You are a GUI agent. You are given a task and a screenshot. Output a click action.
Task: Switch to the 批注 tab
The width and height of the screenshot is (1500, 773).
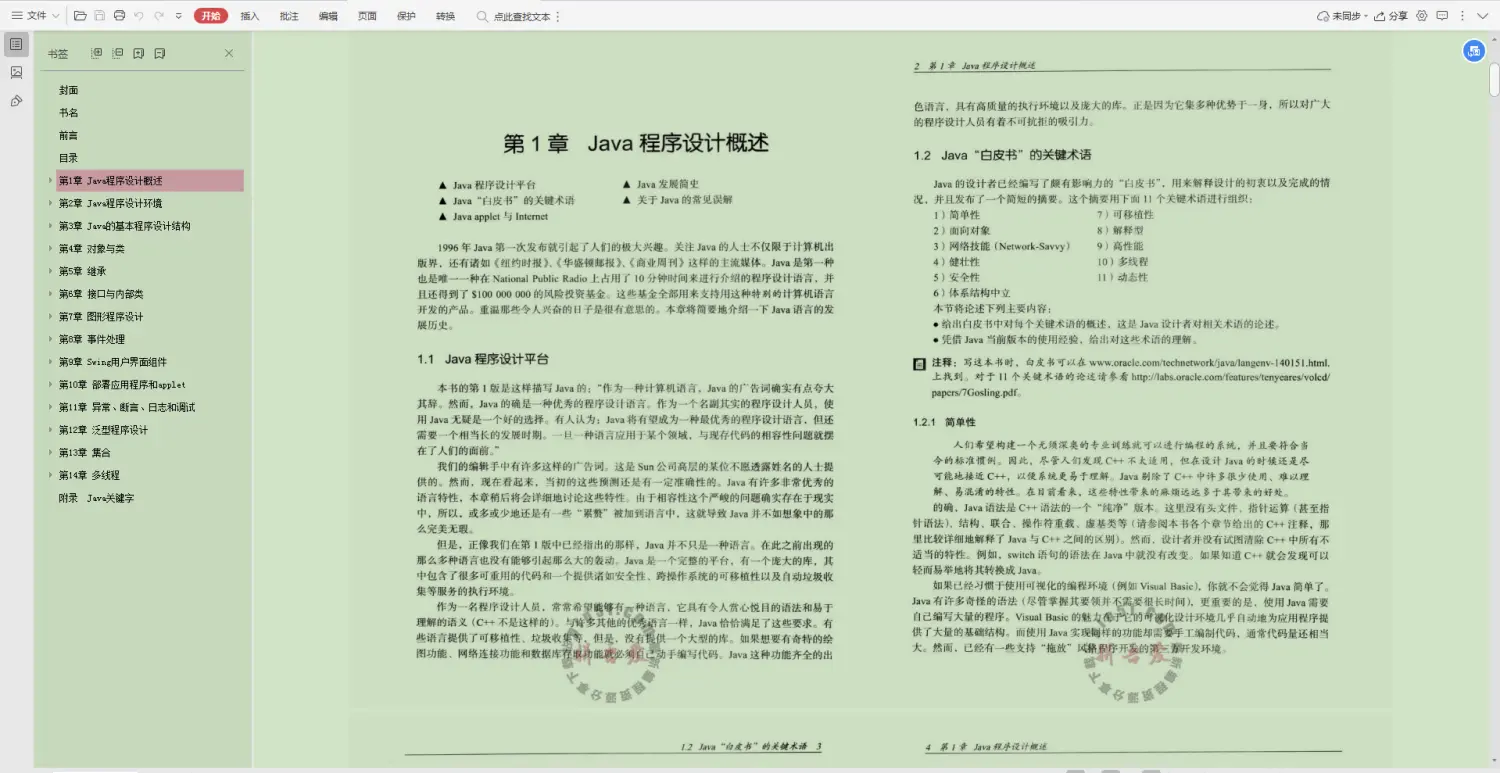coord(289,16)
